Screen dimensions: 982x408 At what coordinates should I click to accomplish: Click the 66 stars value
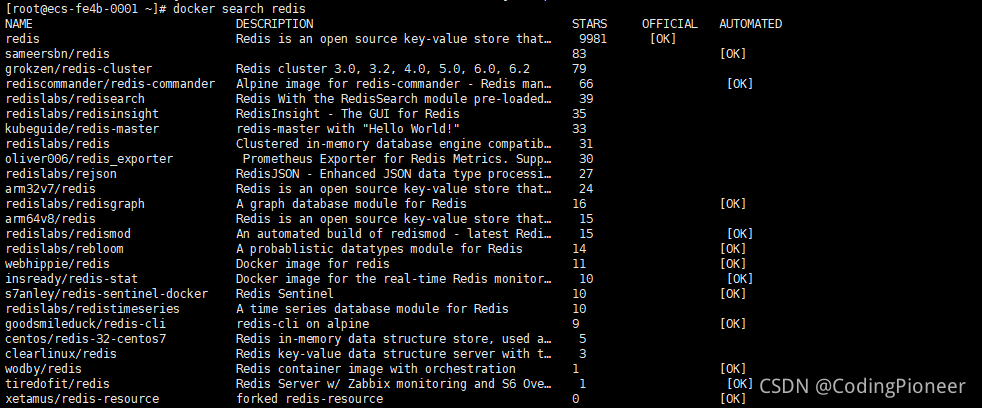pos(586,84)
